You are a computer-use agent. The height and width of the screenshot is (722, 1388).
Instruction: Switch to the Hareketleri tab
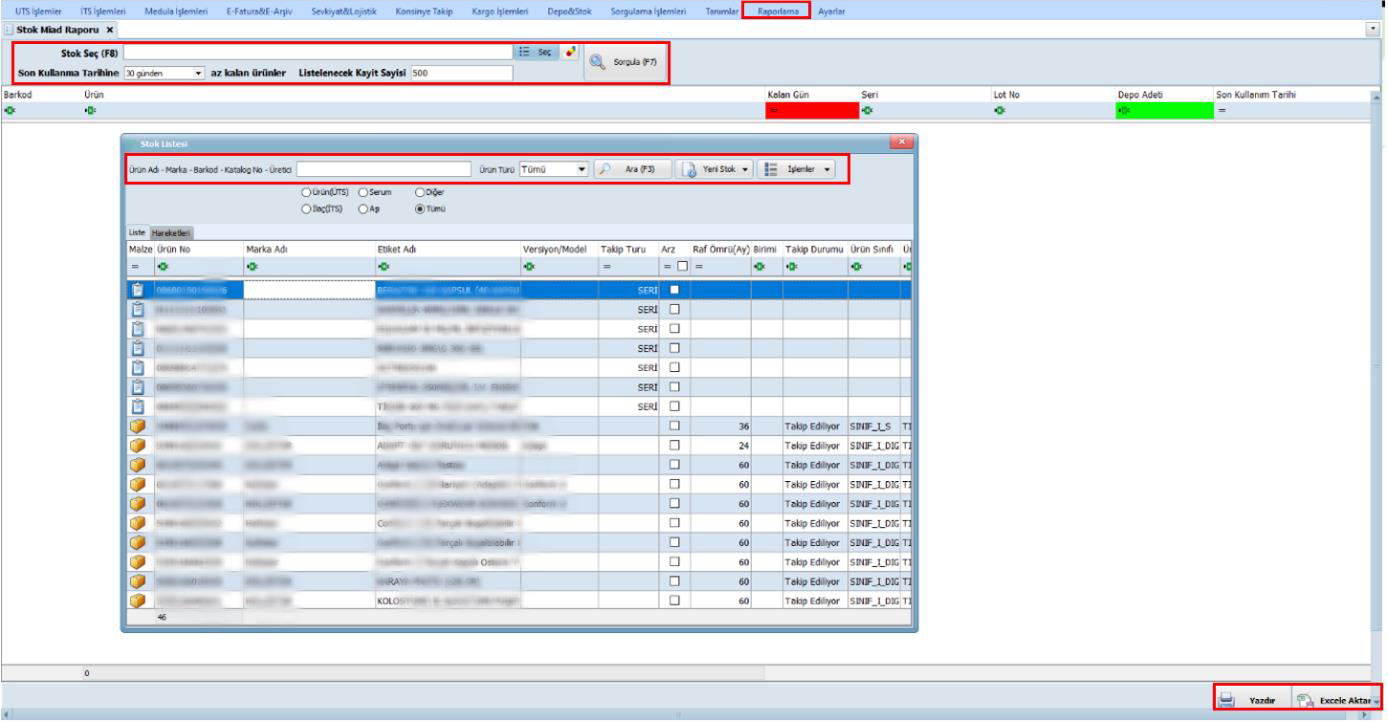click(x=171, y=233)
